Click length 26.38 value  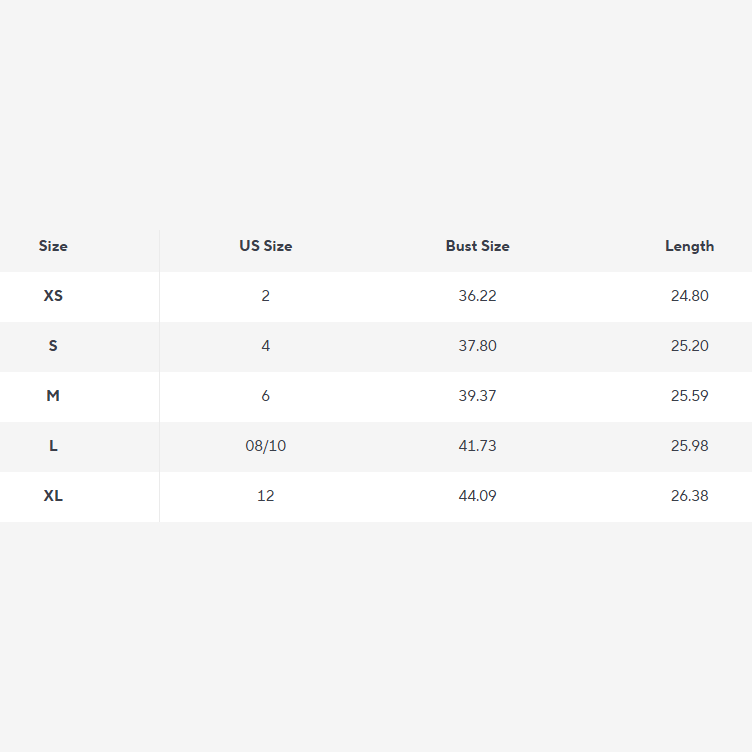tap(689, 496)
